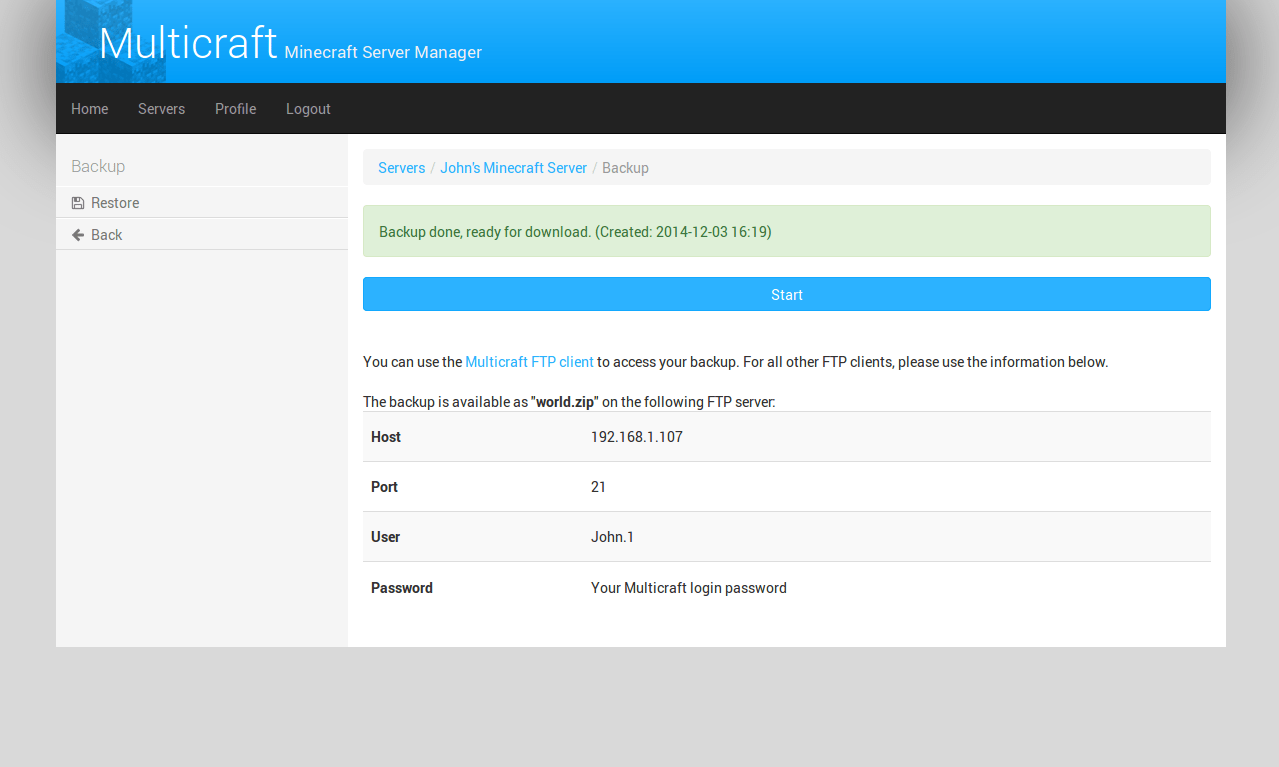Select Restore in the sidebar
Image resolution: width=1279 pixels, height=767 pixels.
(x=202, y=203)
